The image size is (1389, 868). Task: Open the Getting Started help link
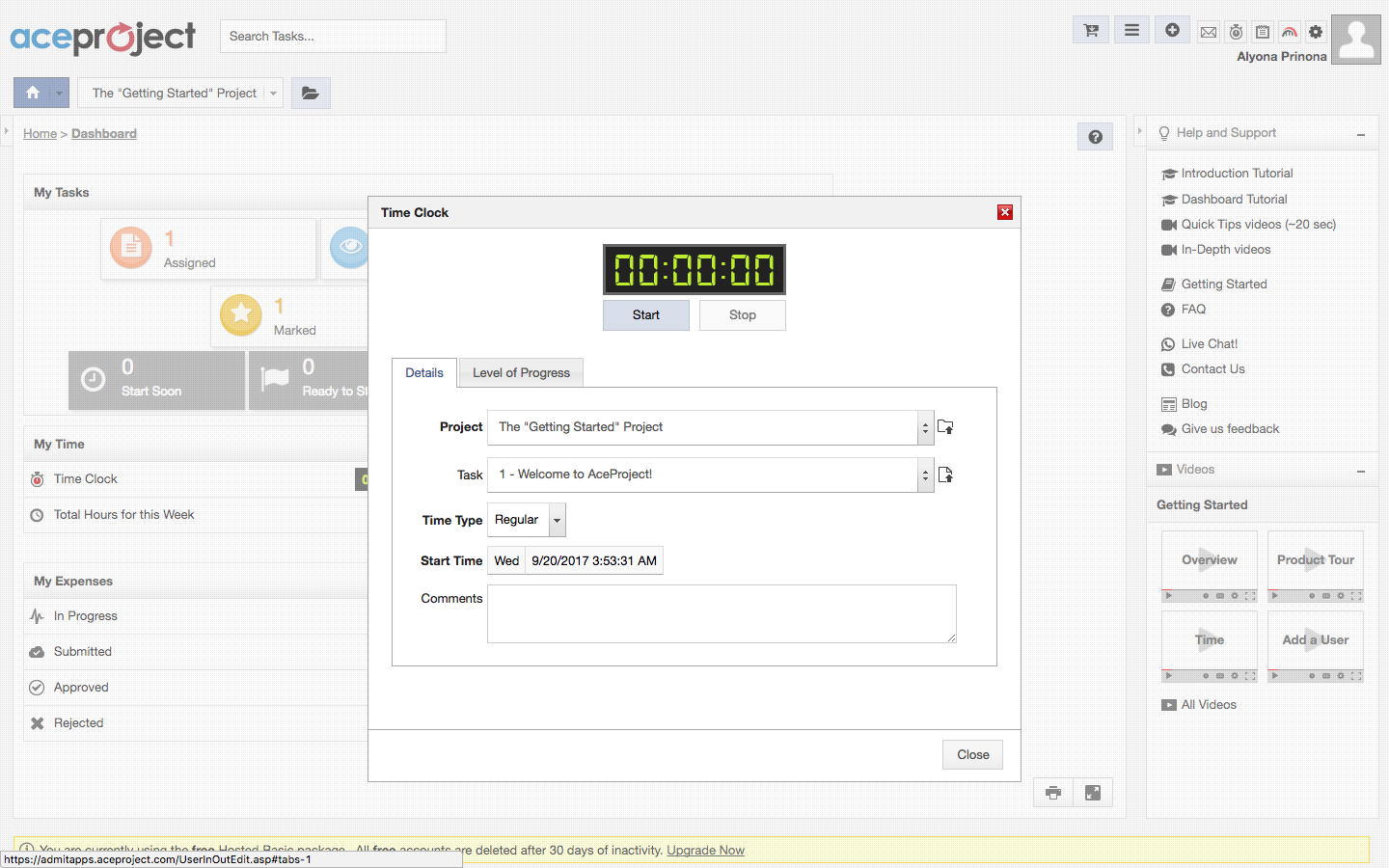click(x=1224, y=285)
